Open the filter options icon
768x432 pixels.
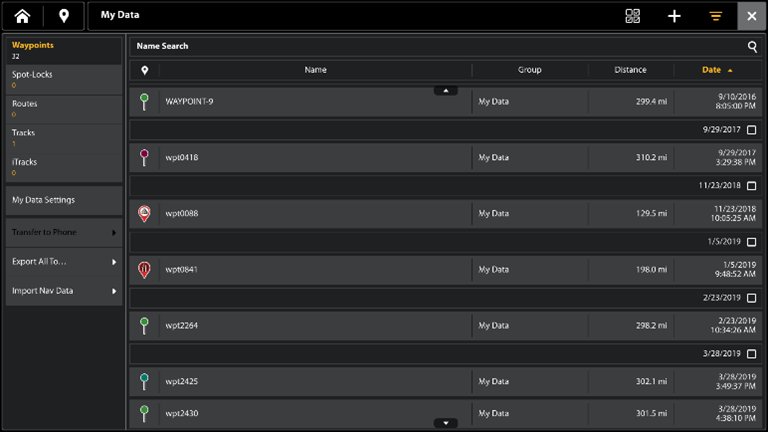tap(716, 16)
